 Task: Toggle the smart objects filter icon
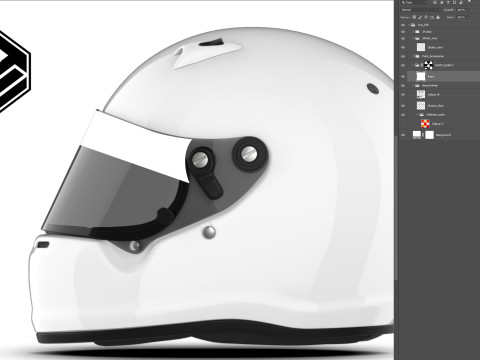coord(461,2)
